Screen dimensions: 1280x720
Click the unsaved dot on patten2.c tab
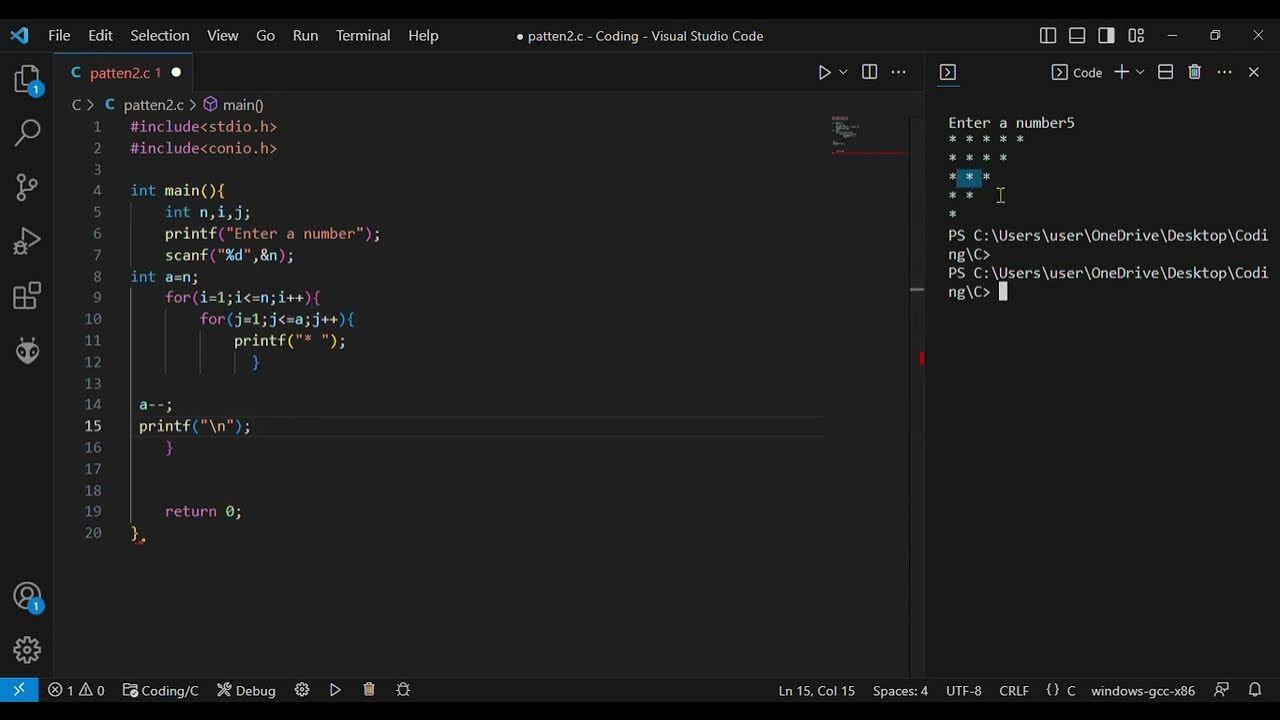176,72
